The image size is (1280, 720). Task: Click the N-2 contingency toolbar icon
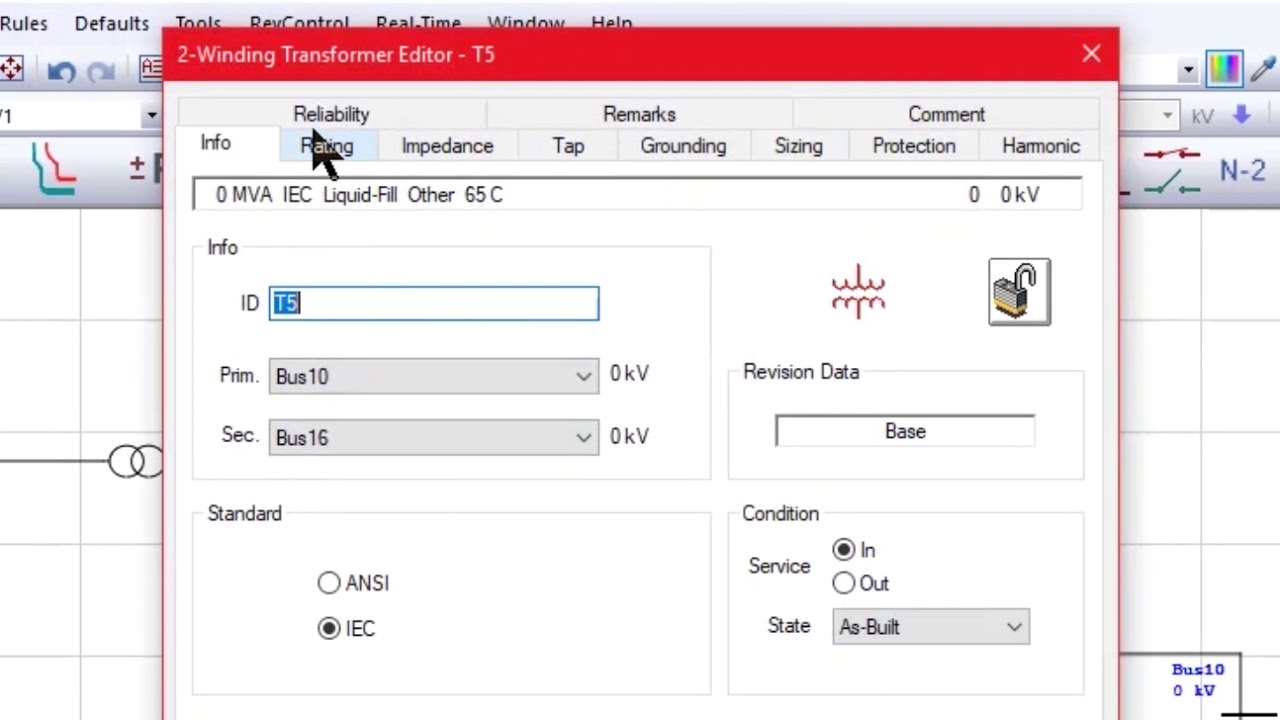[x=1243, y=170]
